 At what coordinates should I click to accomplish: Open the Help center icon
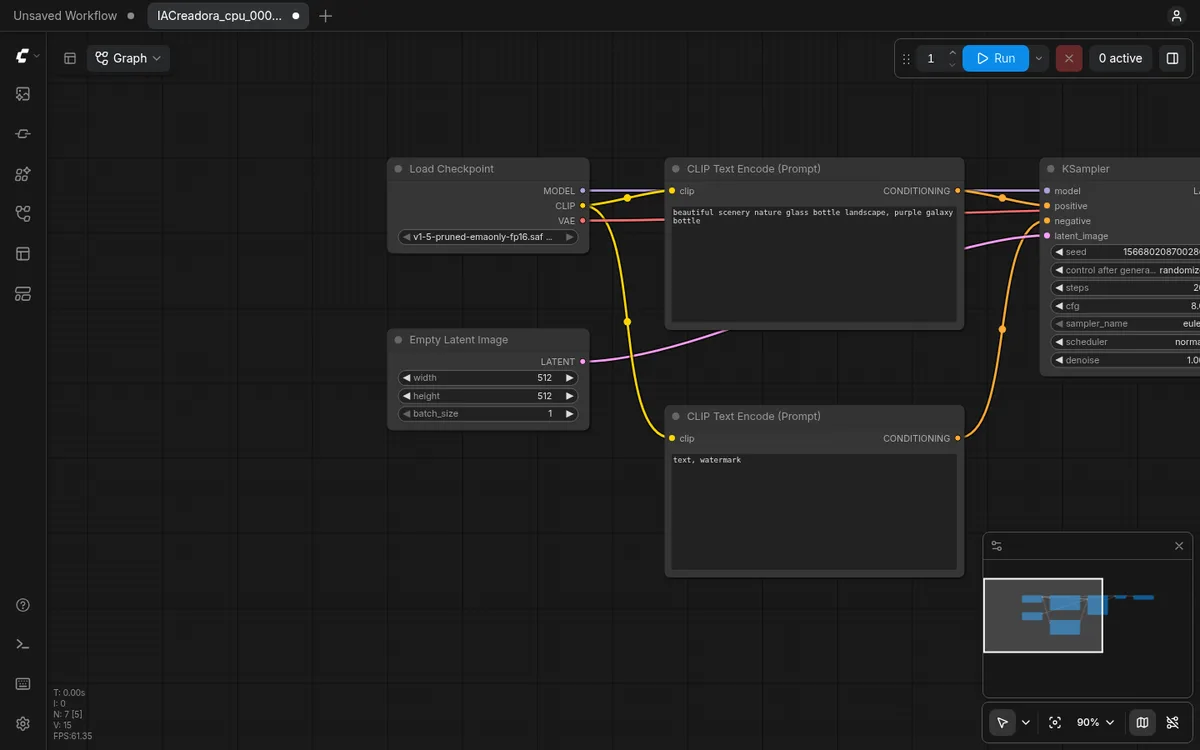pyautogui.click(x=23, y=605)
